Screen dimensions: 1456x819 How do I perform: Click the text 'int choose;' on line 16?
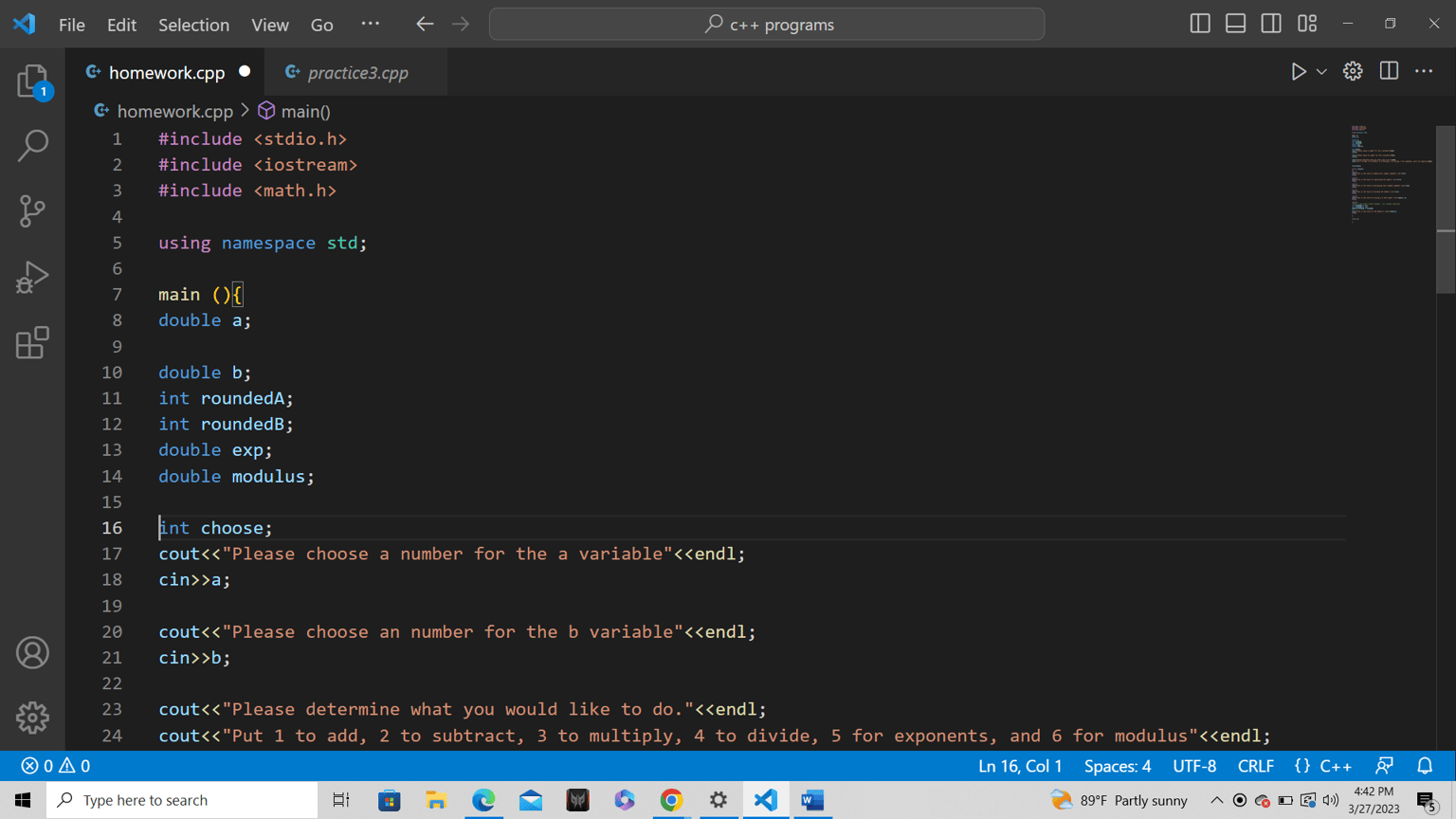coord(216,528)
